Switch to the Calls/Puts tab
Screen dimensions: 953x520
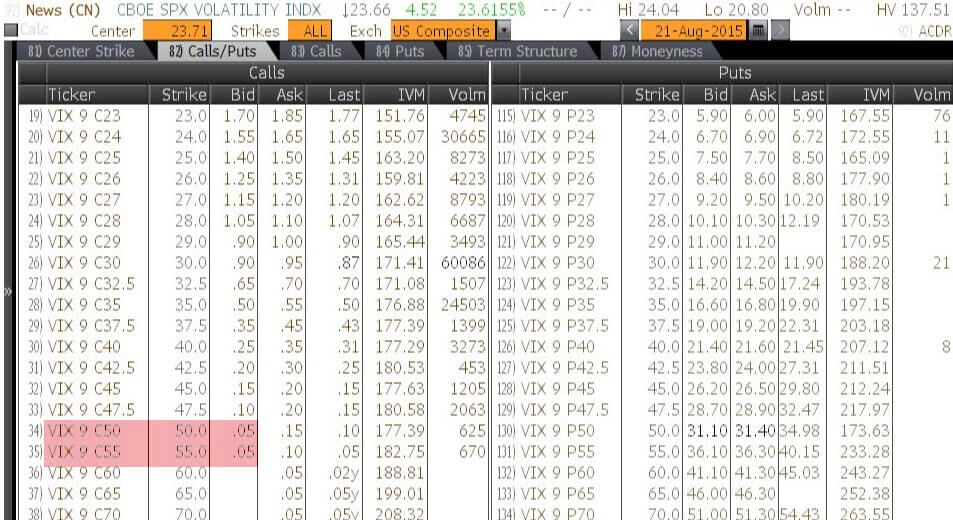pos(213,51)
